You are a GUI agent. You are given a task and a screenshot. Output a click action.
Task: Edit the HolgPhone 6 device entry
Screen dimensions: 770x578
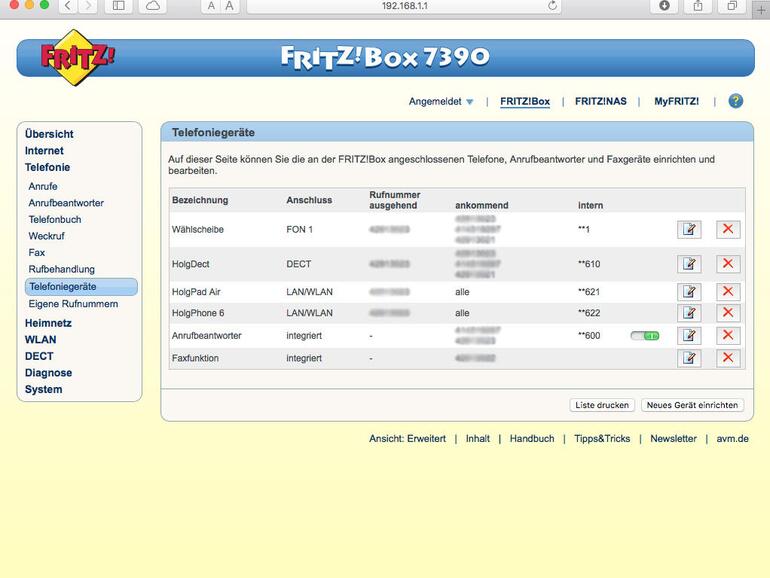click(x=689, y=313)
